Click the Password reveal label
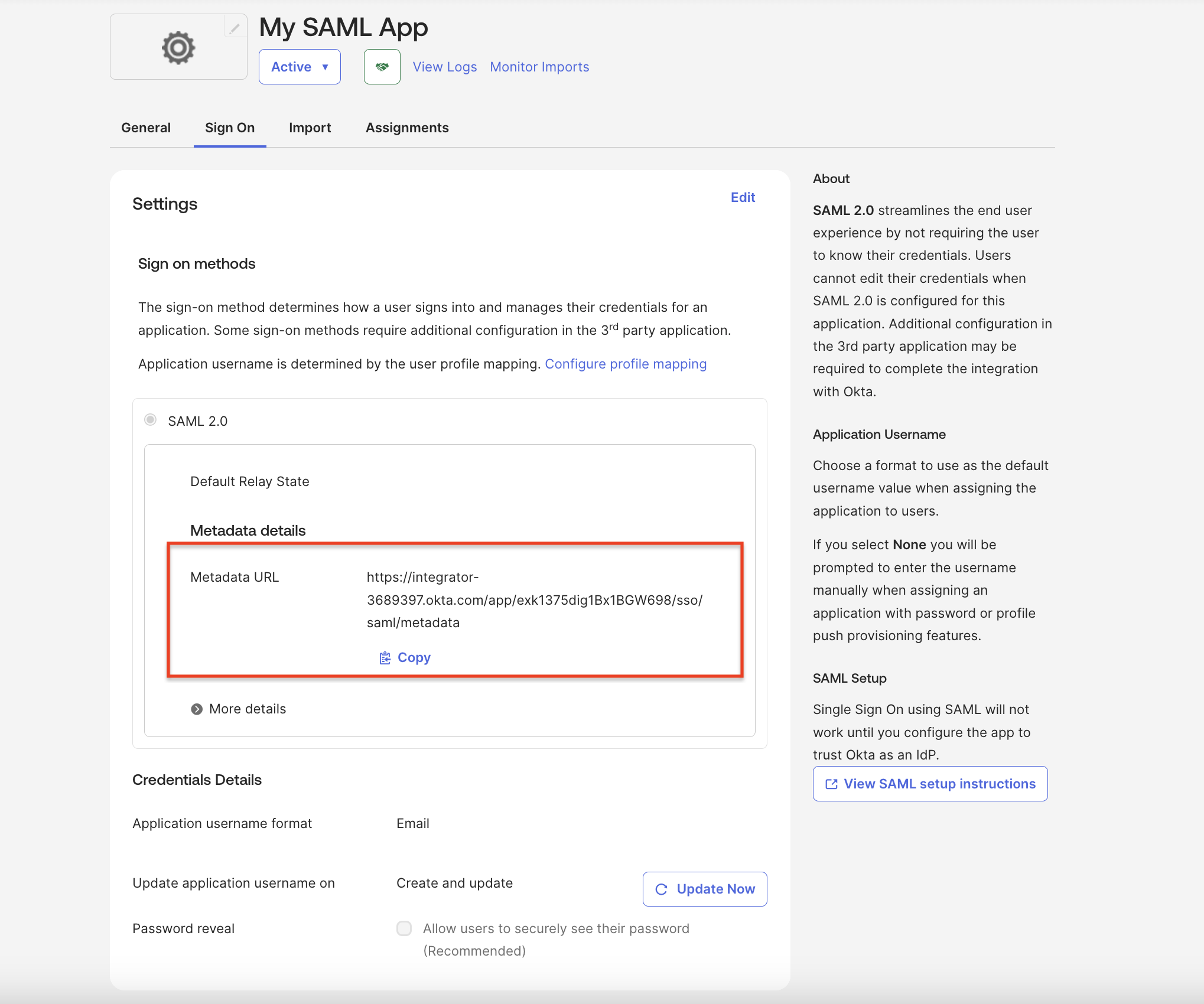1204x1004 pixels. pos(183,928)
